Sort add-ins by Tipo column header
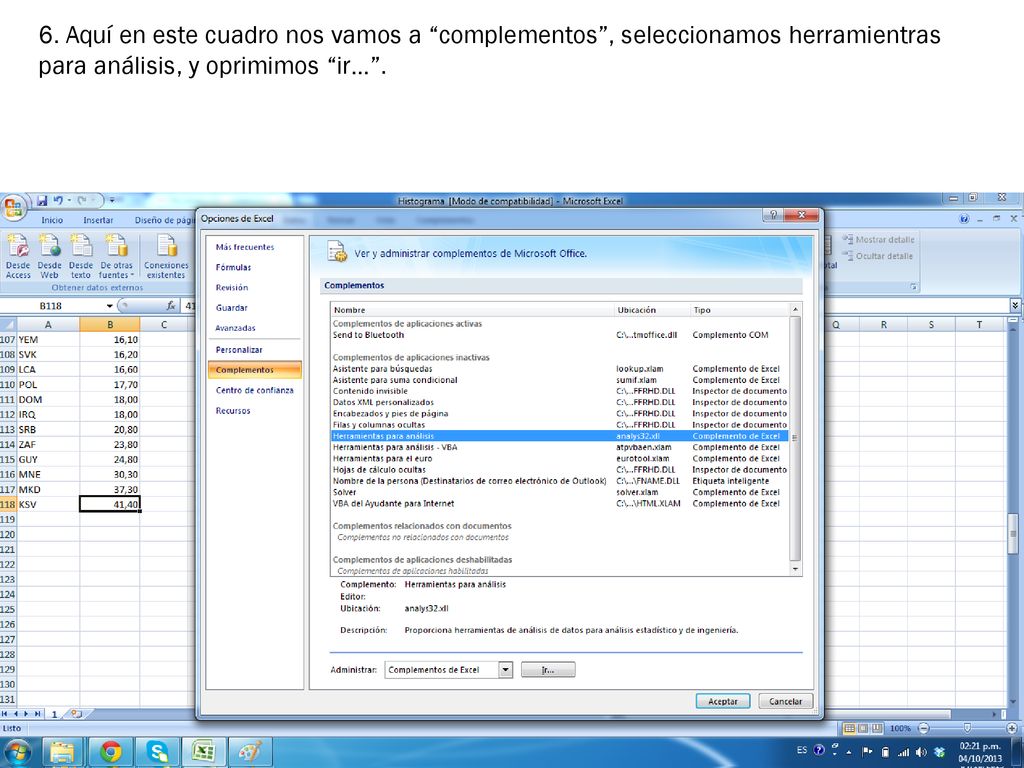The width and height of the screenshot is (1024, 768). (x=739, y=310)
